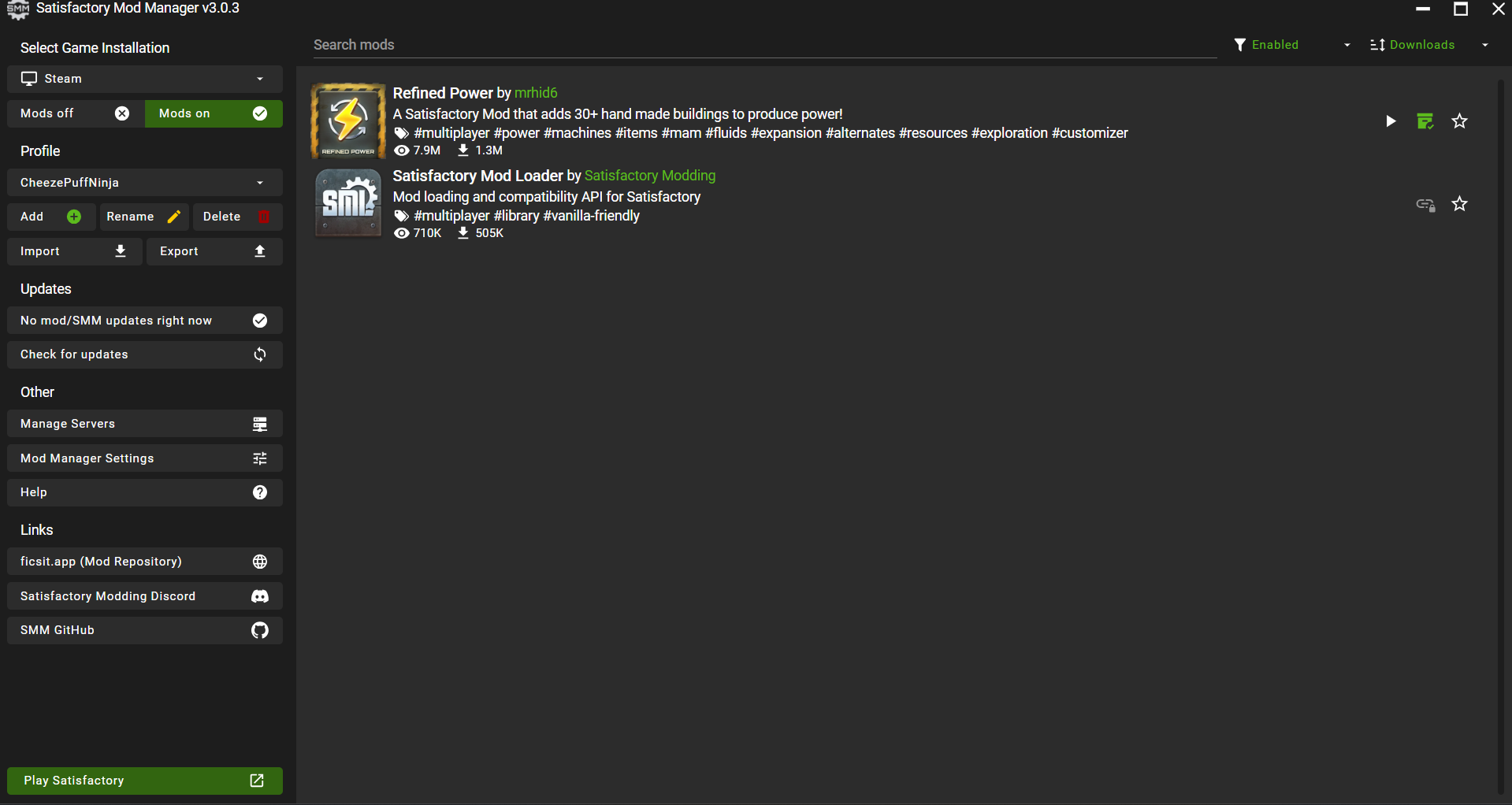
Task: Open SMM GitHub link
Action: pyautogui.click(x=145, y=630)
